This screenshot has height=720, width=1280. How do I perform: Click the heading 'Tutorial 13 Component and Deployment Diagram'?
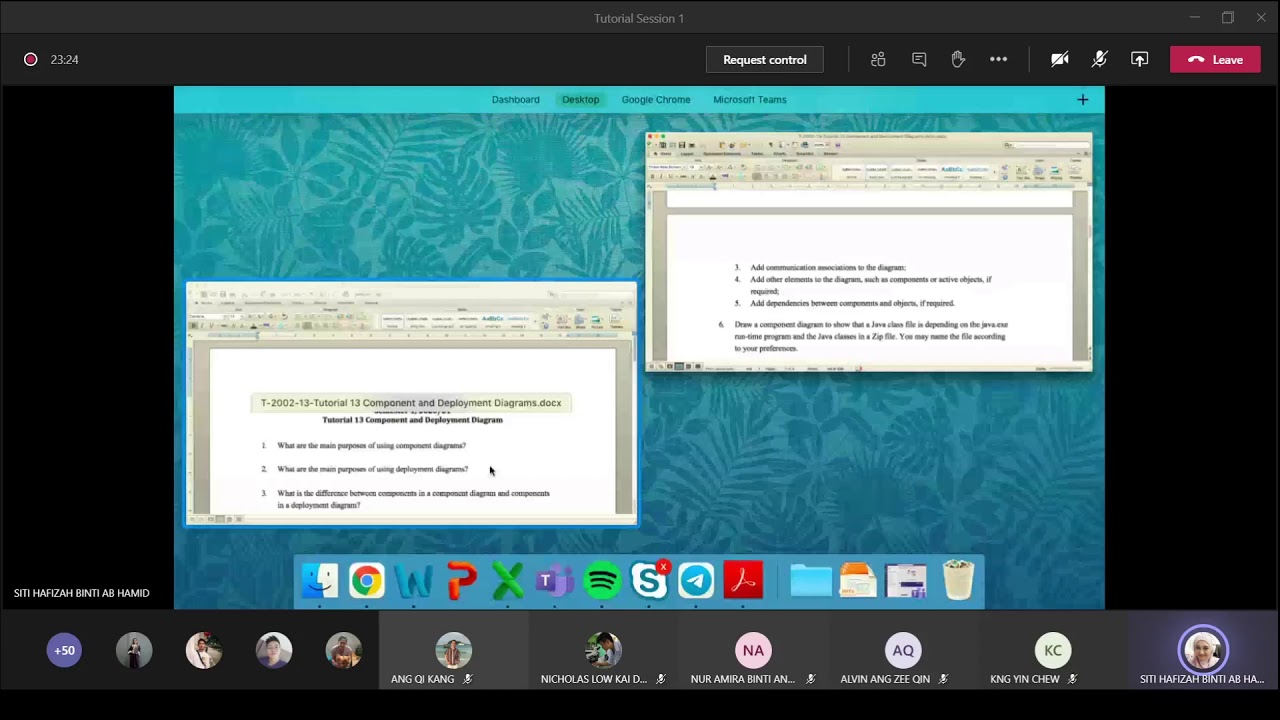click(x=412, y=420)
